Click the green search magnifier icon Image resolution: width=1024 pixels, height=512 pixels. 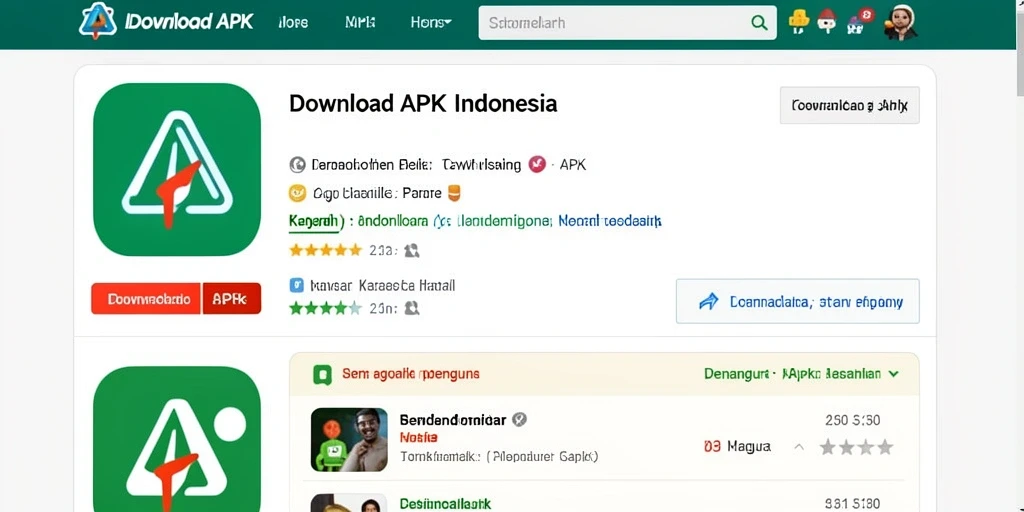[x=760, y=23]
